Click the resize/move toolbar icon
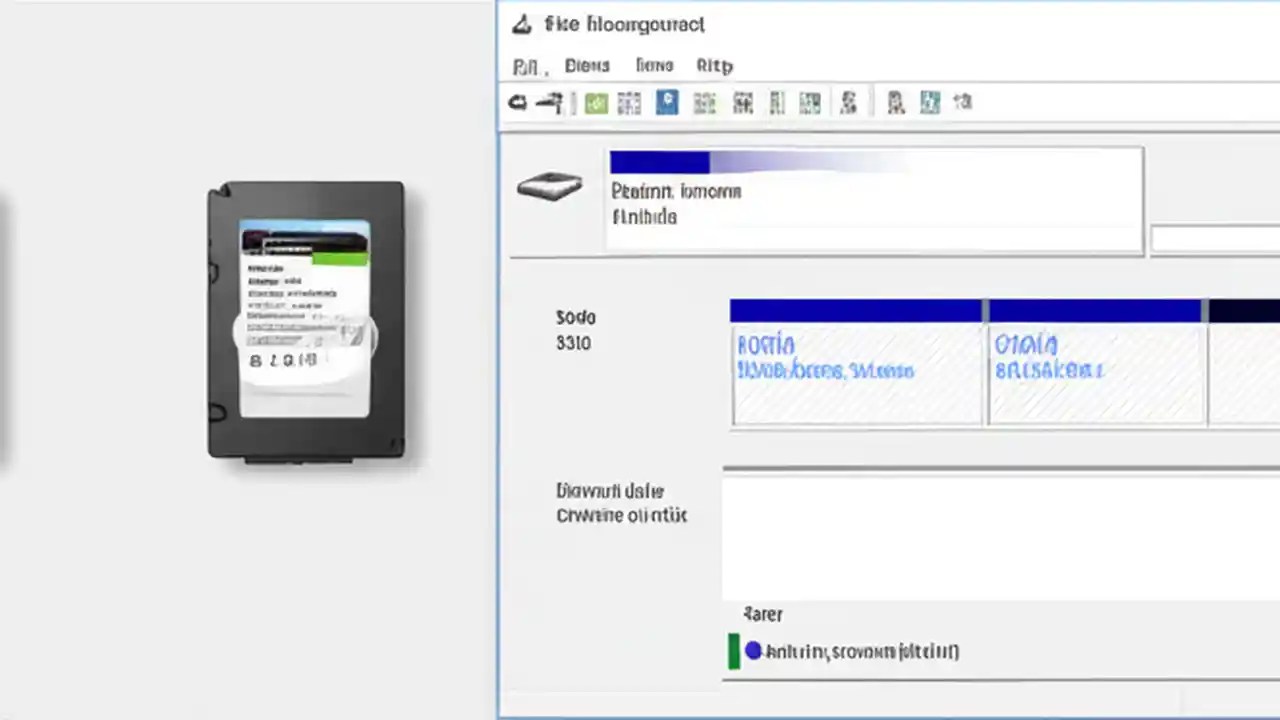Image resolution: width=1280 pixels, height=720 pixels. [x=704, y=102]
